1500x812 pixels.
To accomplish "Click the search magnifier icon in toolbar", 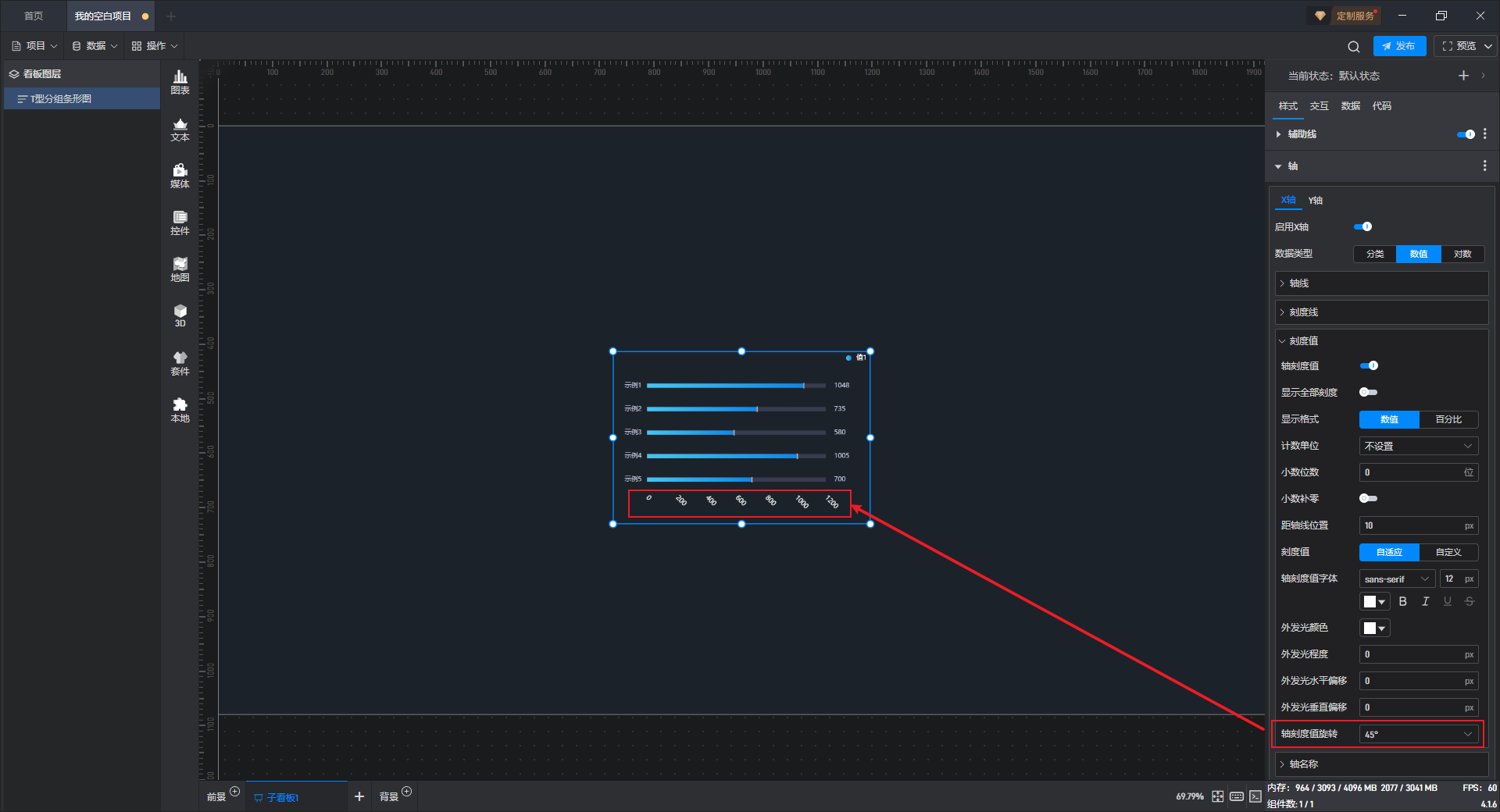I will (x=1354, y=46).
